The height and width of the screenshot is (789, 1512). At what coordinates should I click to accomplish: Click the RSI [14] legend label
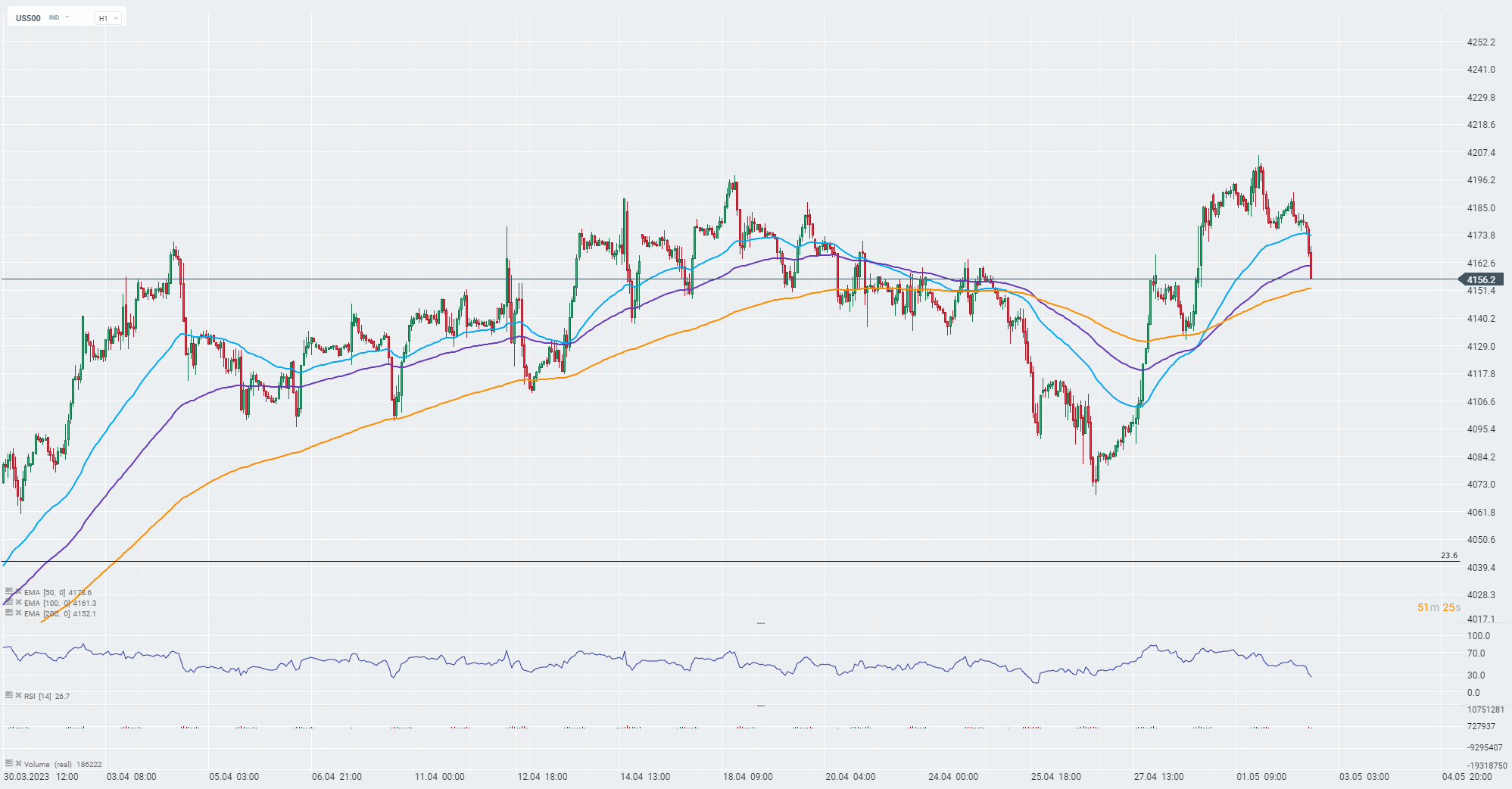(x=38, y=696)
